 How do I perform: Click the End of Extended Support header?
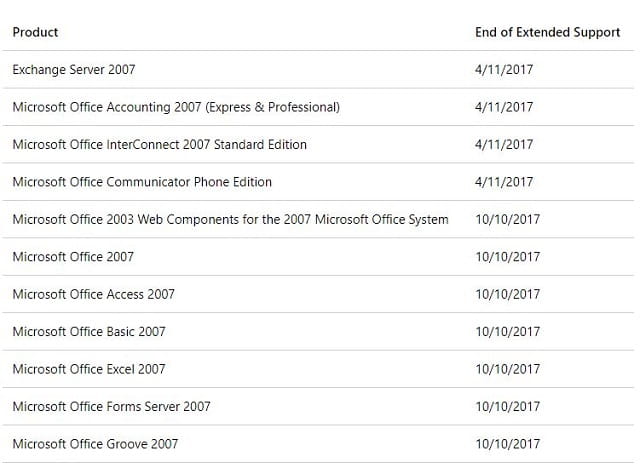547,32
